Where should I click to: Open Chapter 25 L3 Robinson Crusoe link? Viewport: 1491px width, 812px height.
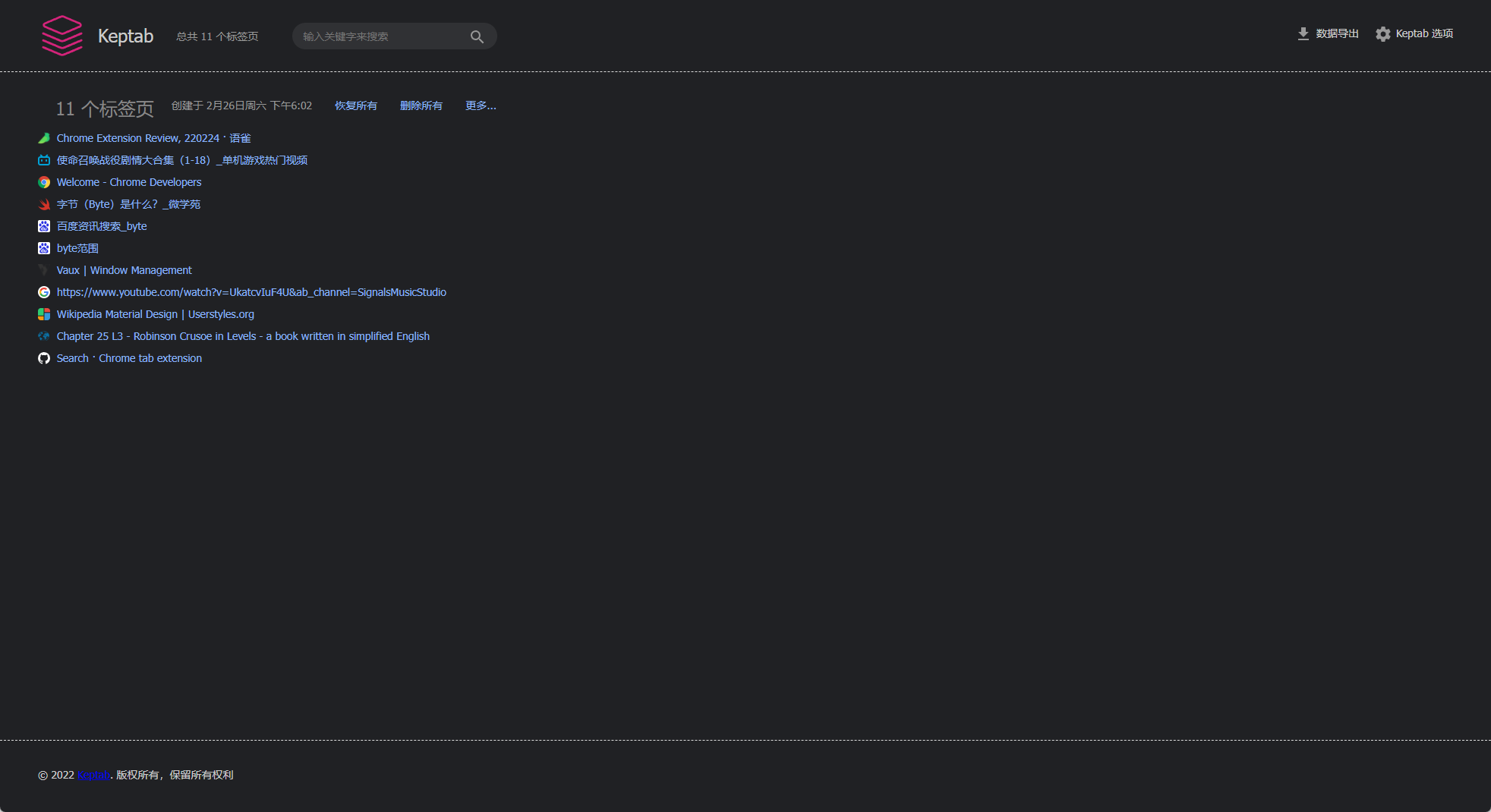(x=243, y=336)
